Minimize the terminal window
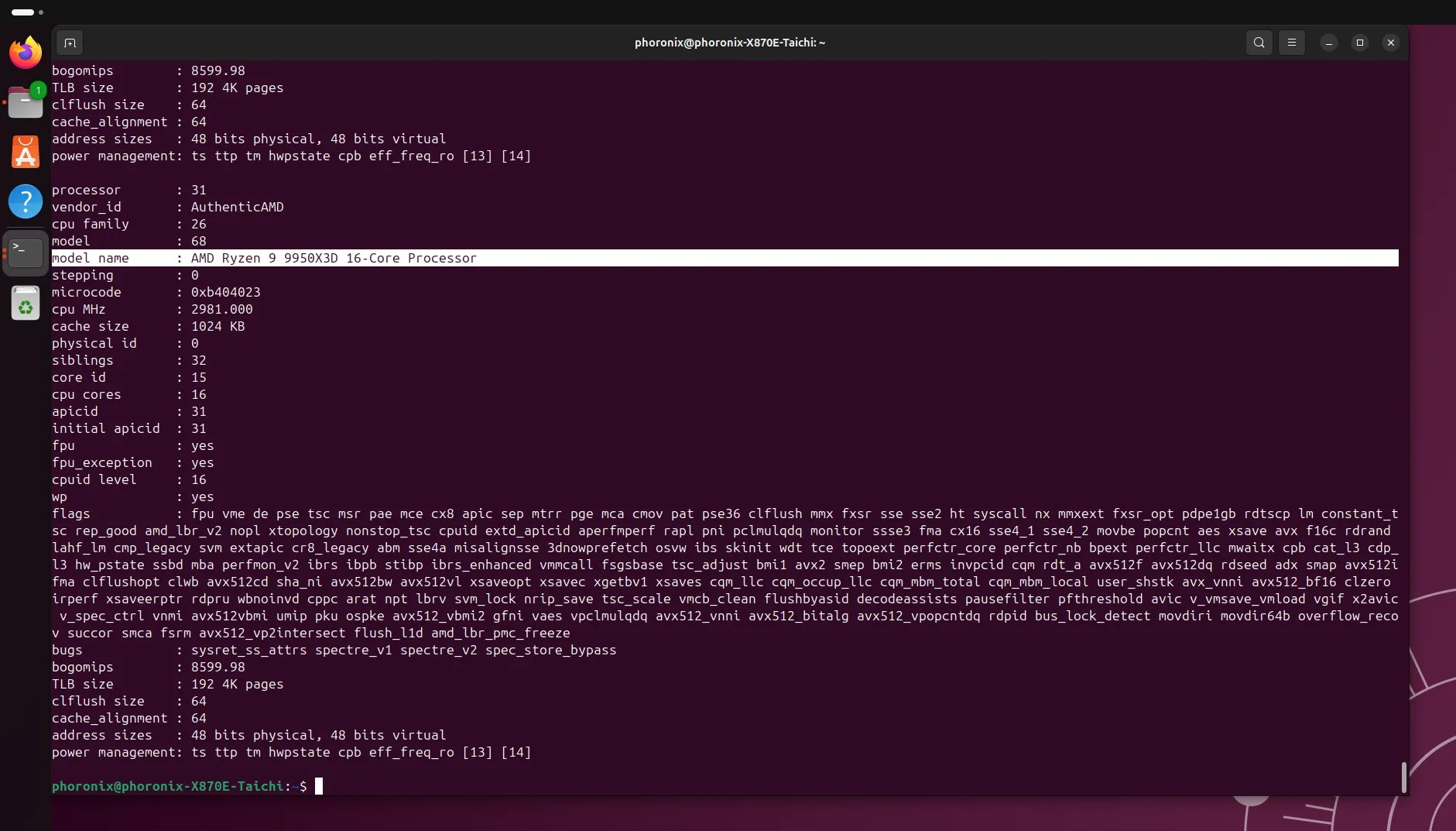The width and height of the screenshot is (1456, 831). click(1329, 43)
